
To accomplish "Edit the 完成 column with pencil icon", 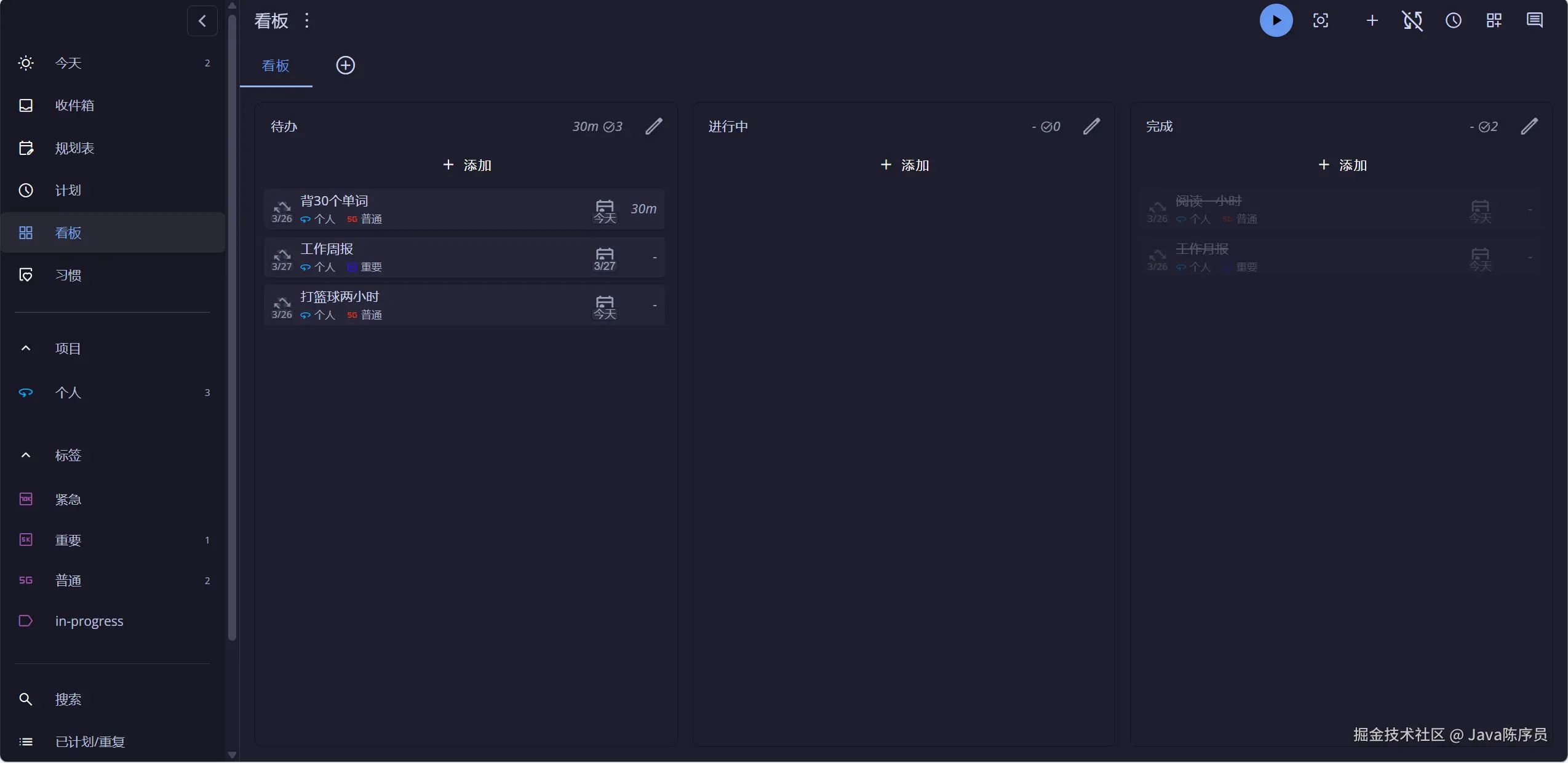I will pos(1529,127).
